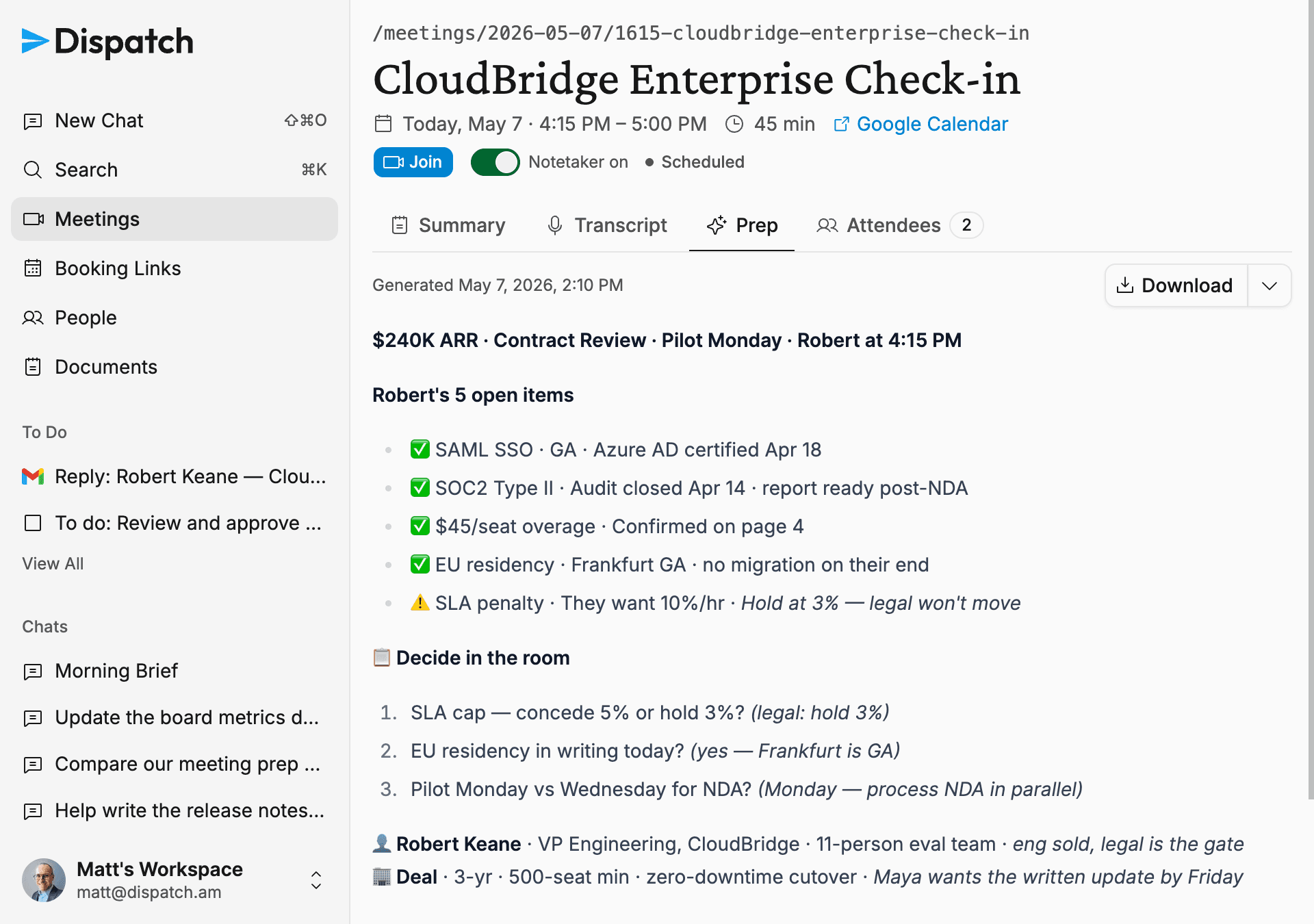This screenshot has height=924, width=1314.
Task: Click the New Chat speech-bubble icon
Action: (33, 121)
